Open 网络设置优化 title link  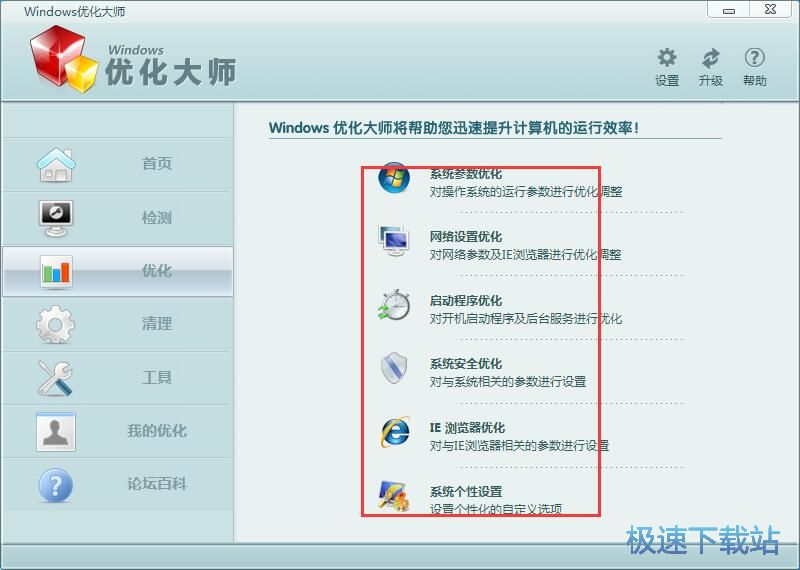tap(466, 237)
